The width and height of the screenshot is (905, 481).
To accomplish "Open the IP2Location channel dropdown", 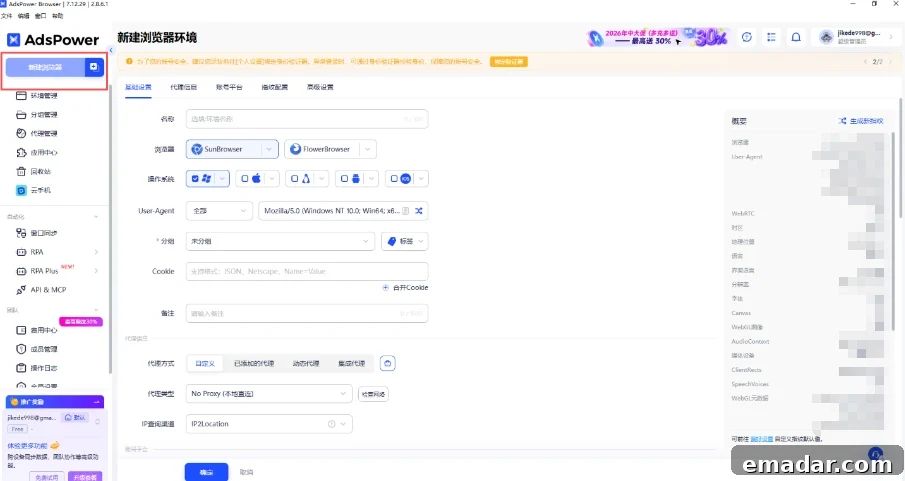I will [x=269, y=424].
